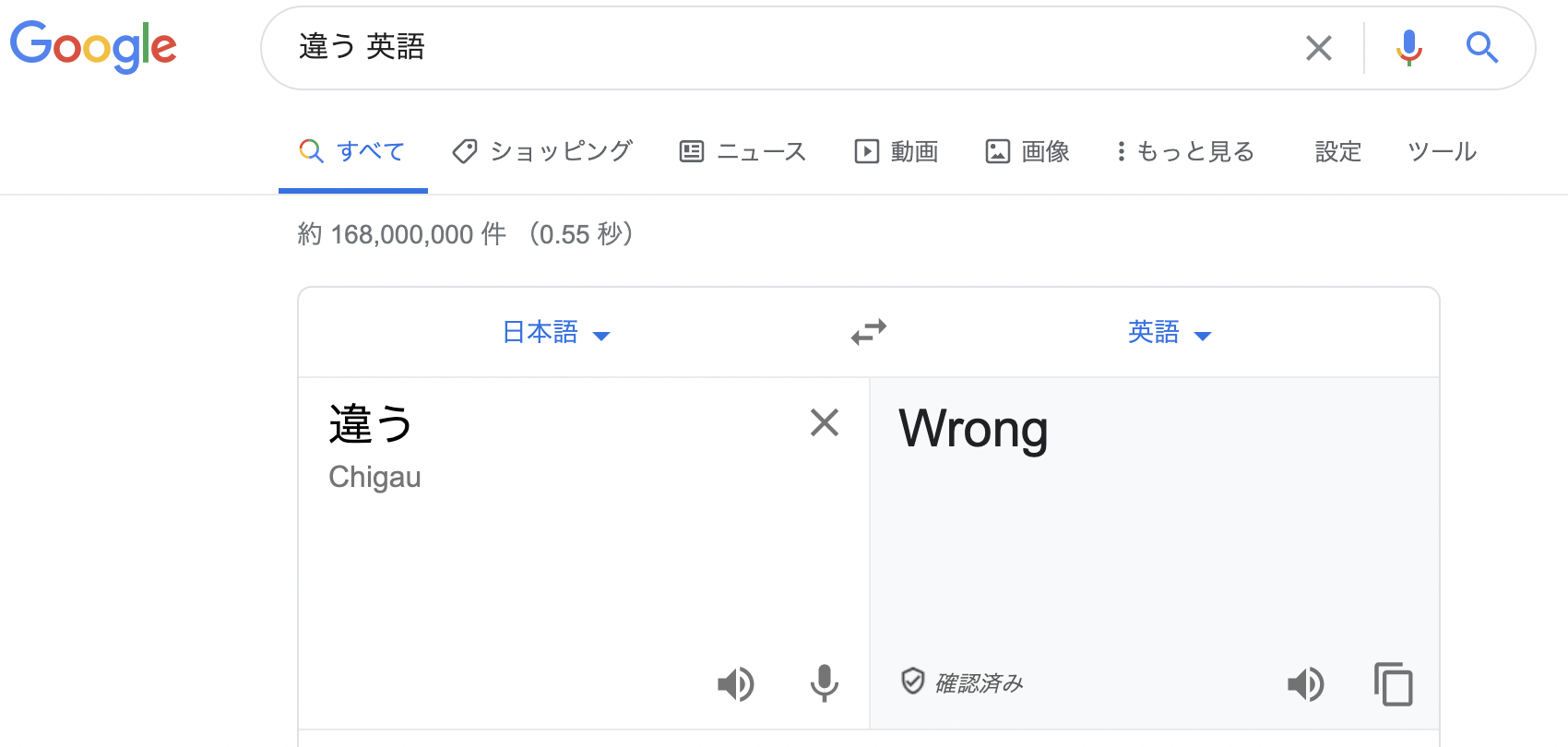Open ツール search tools
This screenshot has height=747, width=1568.
(x=1443, y=151)
